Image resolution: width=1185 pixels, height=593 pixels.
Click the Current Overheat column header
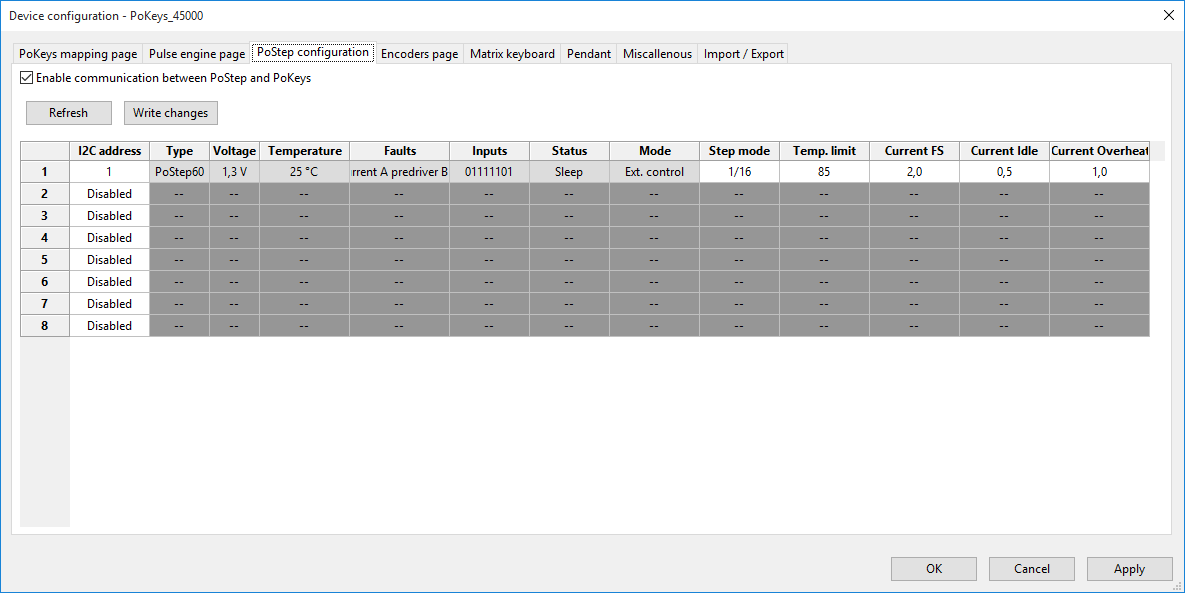(1100, 151)
